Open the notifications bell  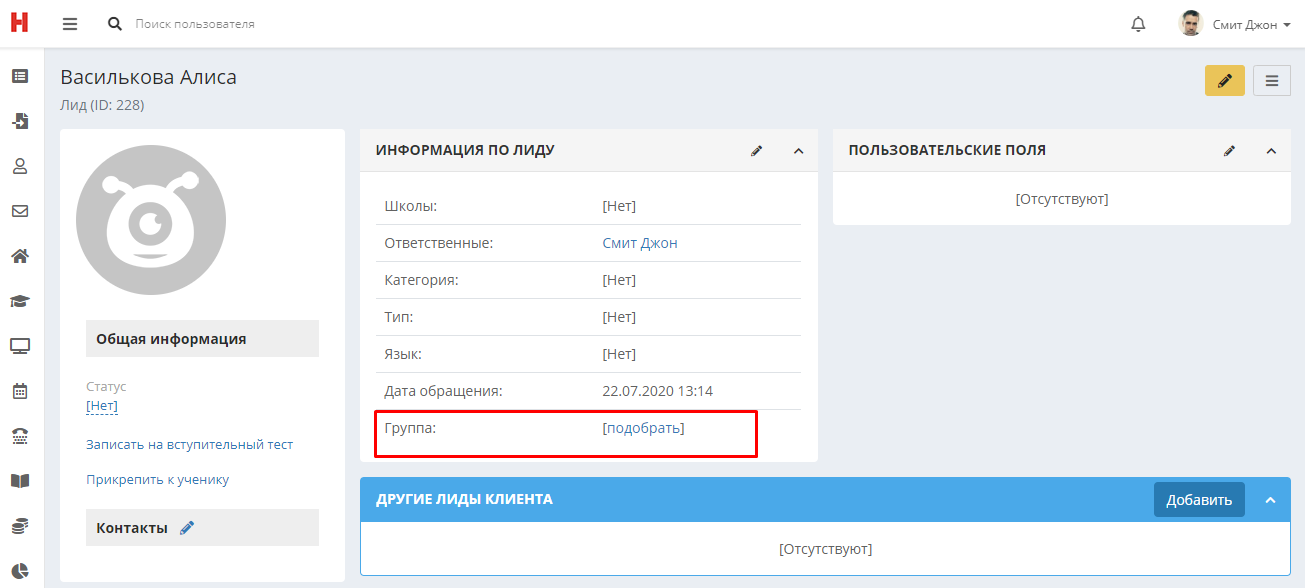(1138, 23)
